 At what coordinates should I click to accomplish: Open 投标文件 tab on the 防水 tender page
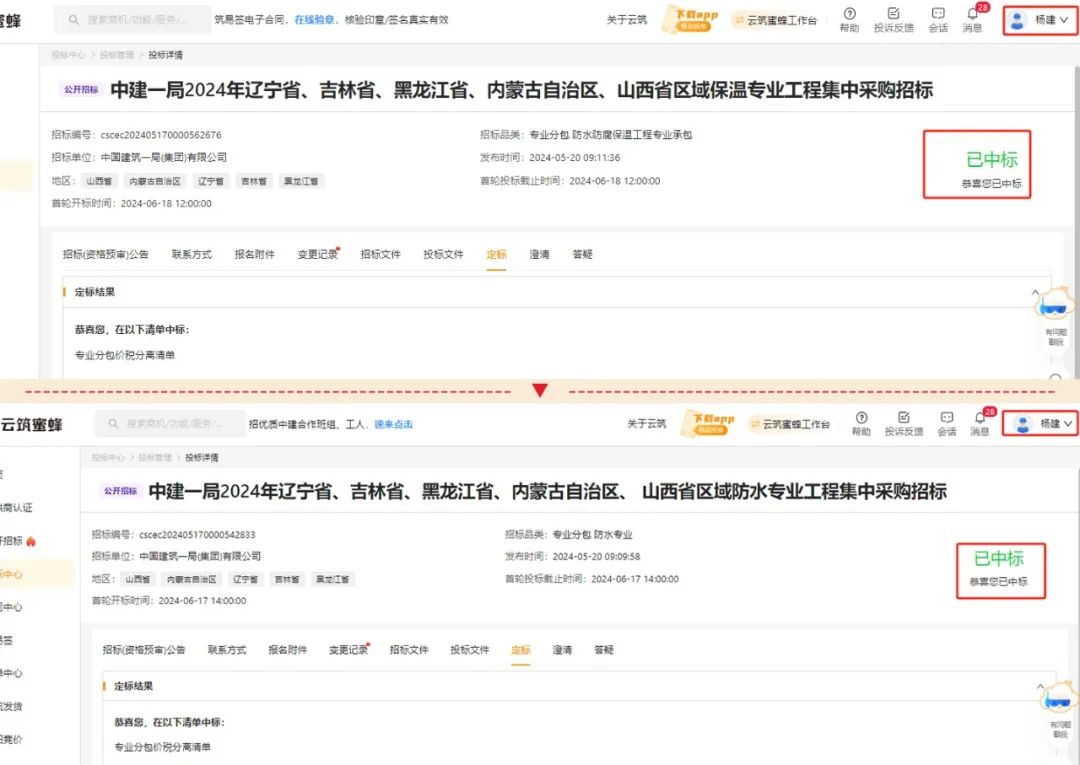470,650
